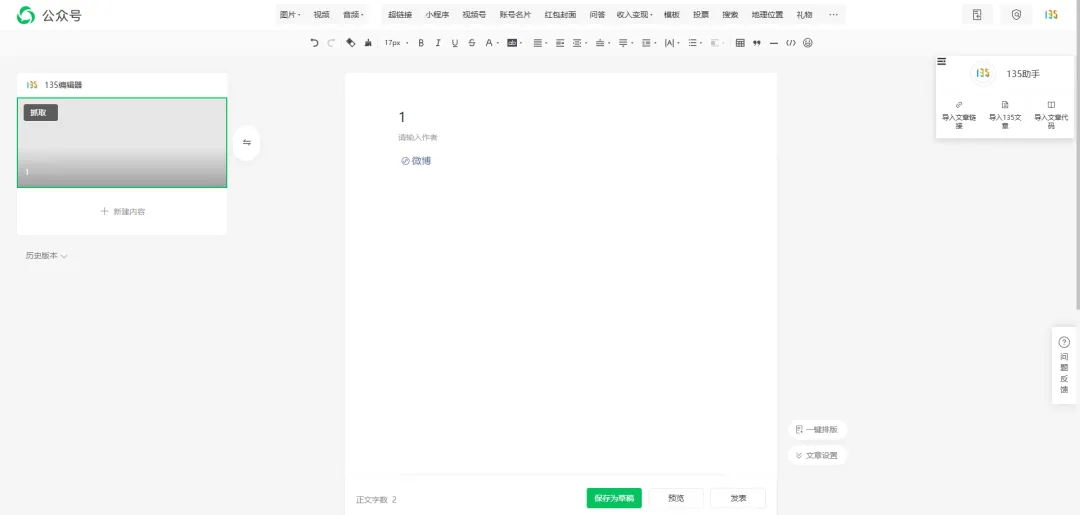Click the 视频 insert option
This screenshot has width=1080, height=515.
point(322,14)
